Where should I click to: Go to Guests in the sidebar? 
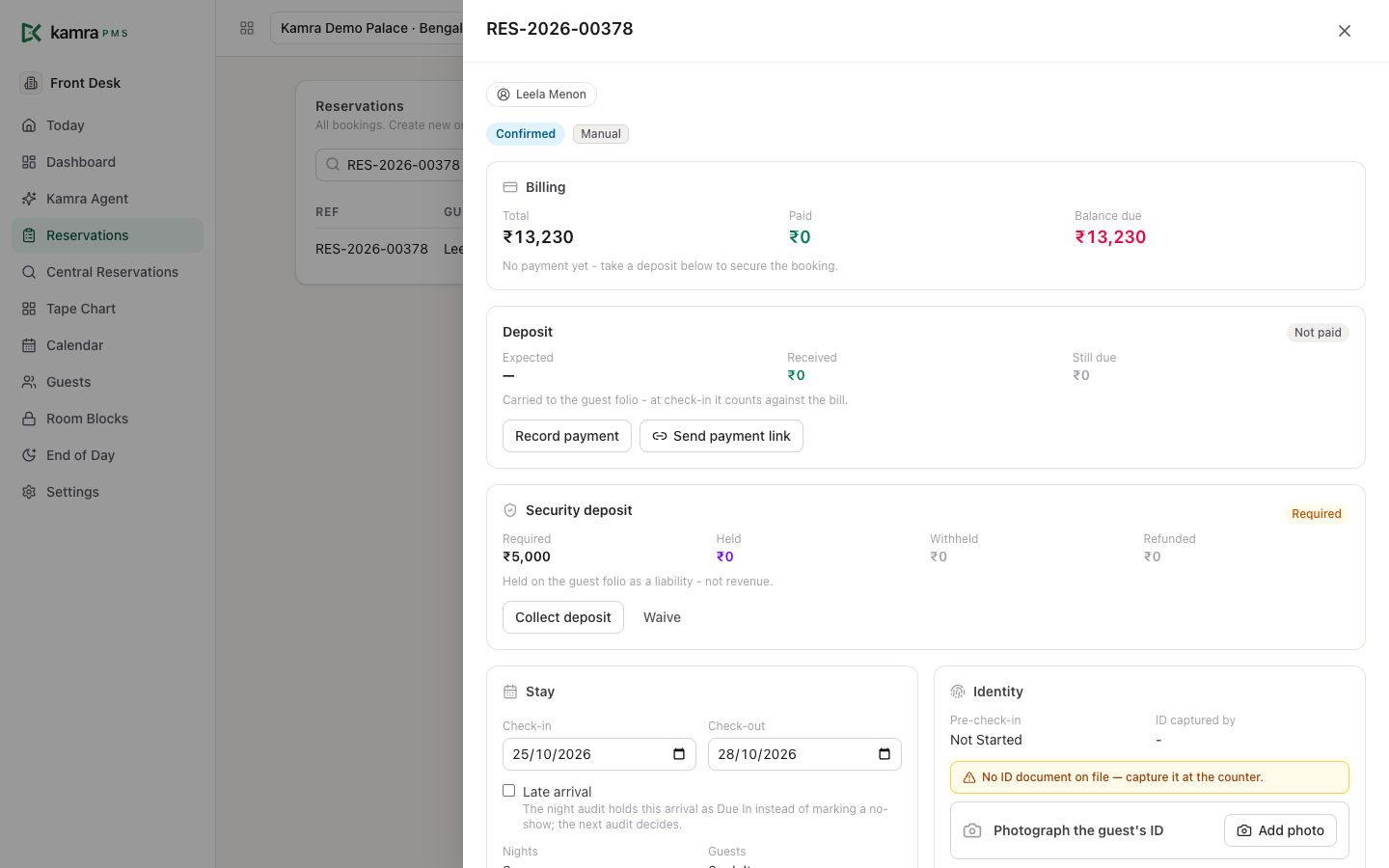[x=107, y=382]
